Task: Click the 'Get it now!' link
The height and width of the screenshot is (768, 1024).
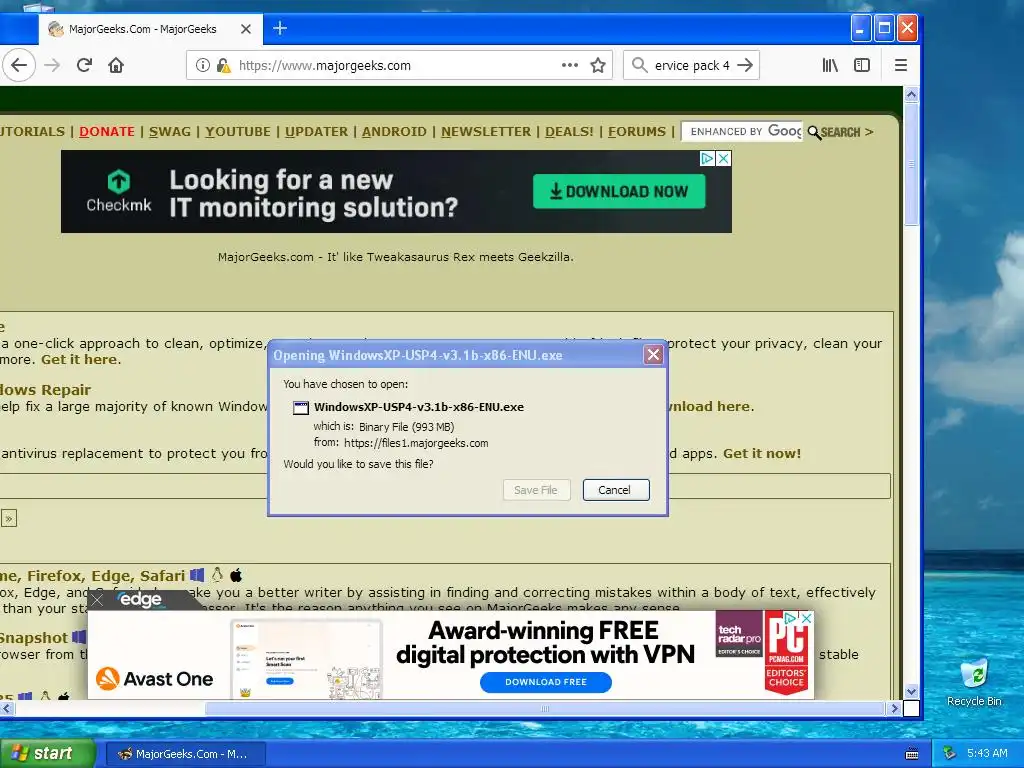Action: pyautogui.click(x=761, y=453)
